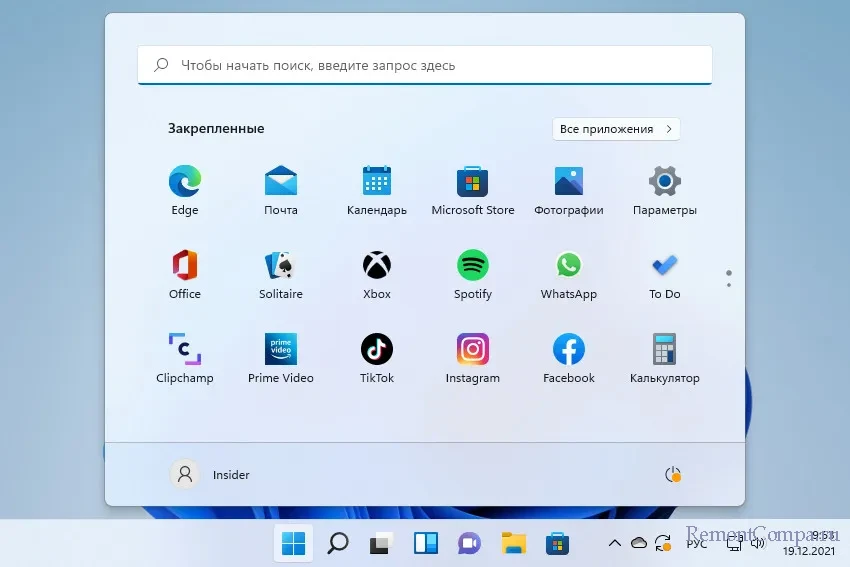Image resolution: width=850 pixels, height=567 pixels.
Task: Show hidden system tray icons chevron
Action: [614, 543]
